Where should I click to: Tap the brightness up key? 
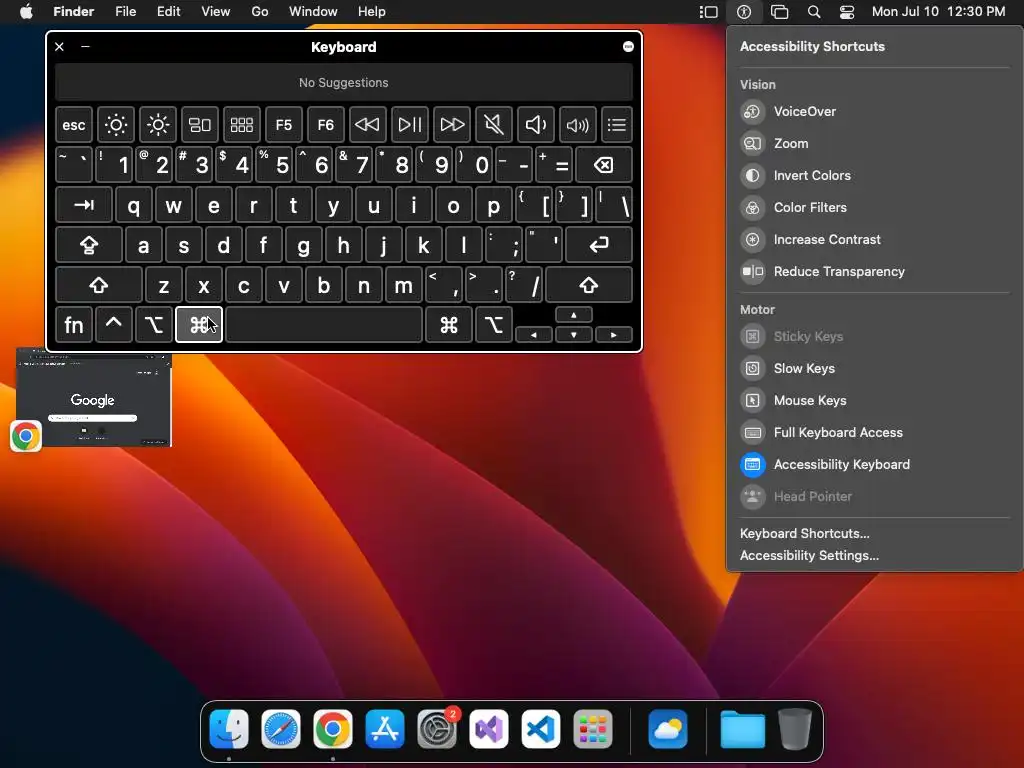157,124
